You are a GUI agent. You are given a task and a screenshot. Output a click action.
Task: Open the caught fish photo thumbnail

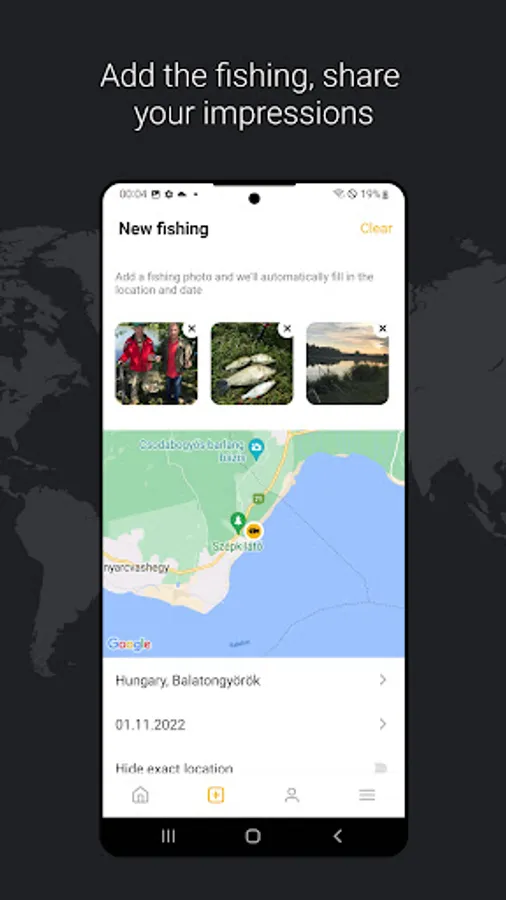(x=252, y=363)
